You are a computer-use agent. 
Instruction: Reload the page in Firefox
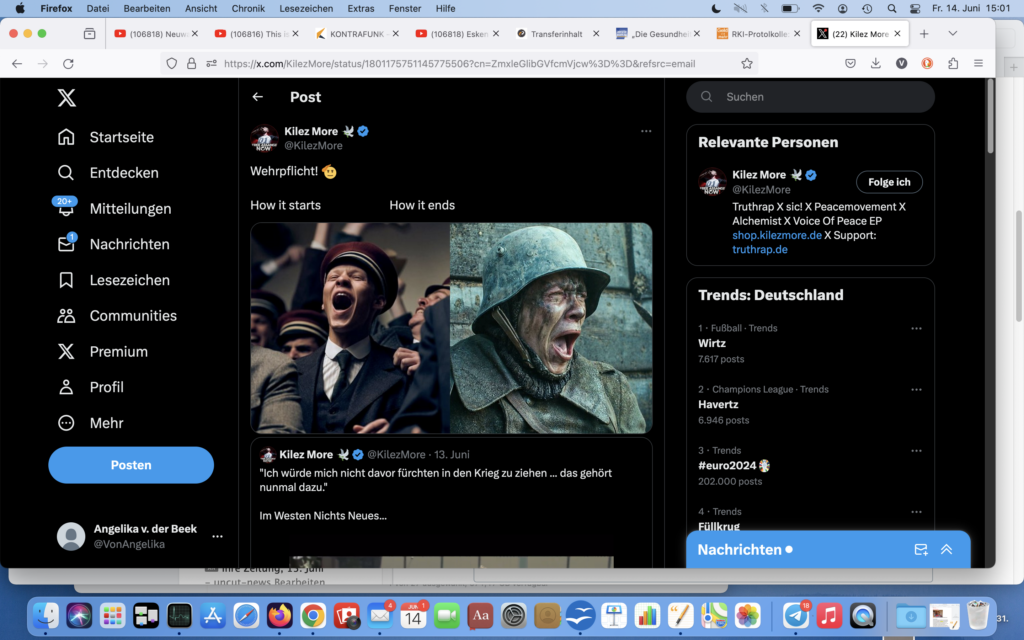[x=68, y=63]
